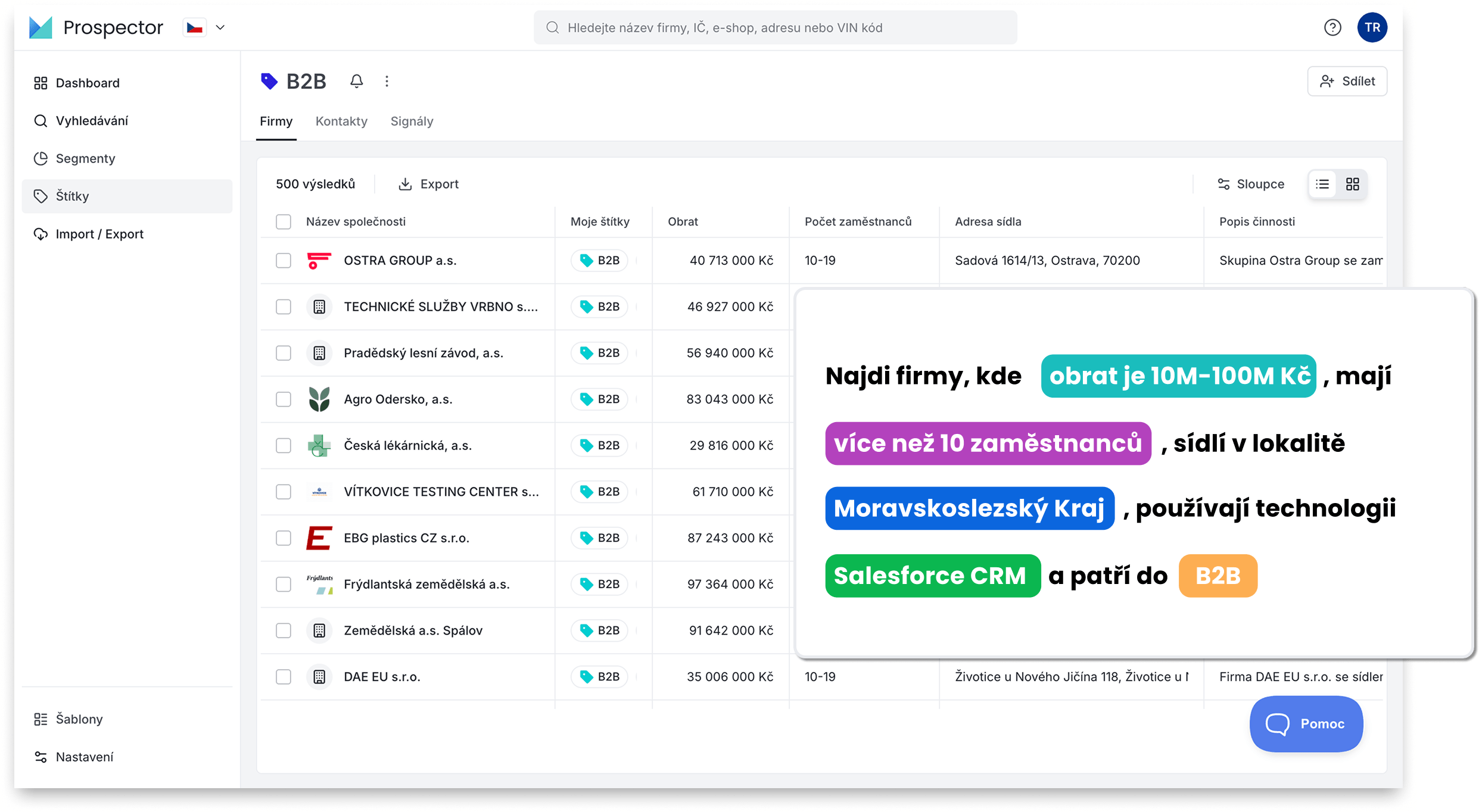Select Štítky in the sidebar
1479x812 pixels.
click(x=127, y=196)
